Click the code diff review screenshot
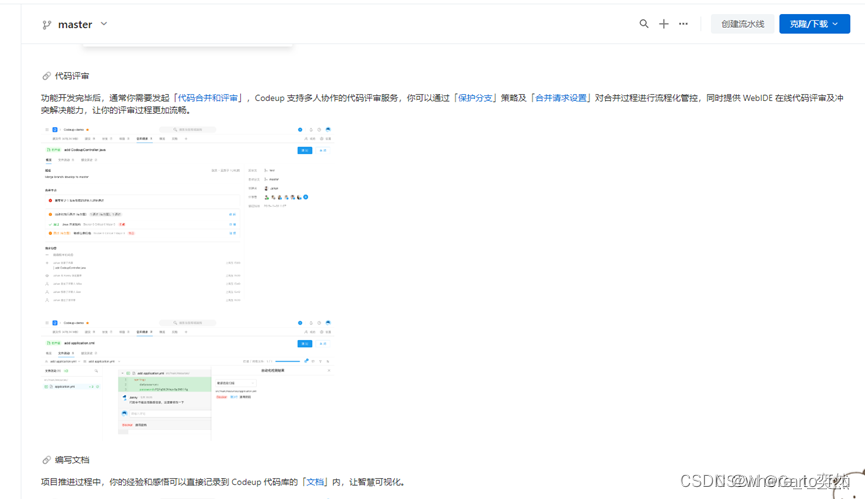 pyautogui.click(x=188, y=379)
